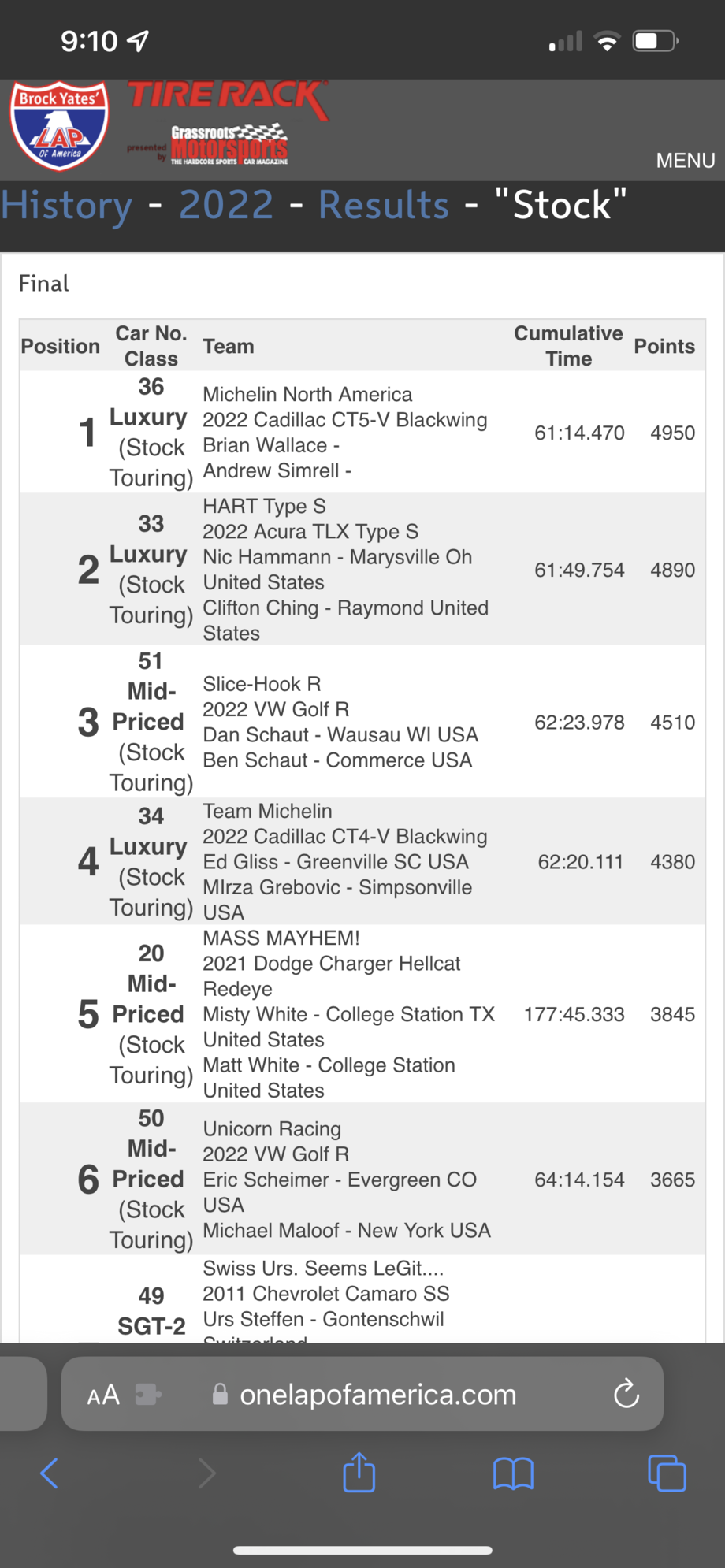This screenshot has width=725, height=1568.
Task: Tap the Brock Yates Lap of America logo
Action: coord(59,125)
